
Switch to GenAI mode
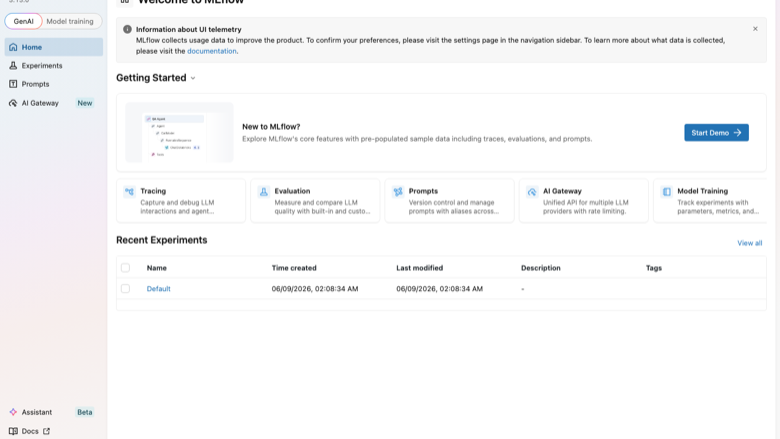[23, 21]
